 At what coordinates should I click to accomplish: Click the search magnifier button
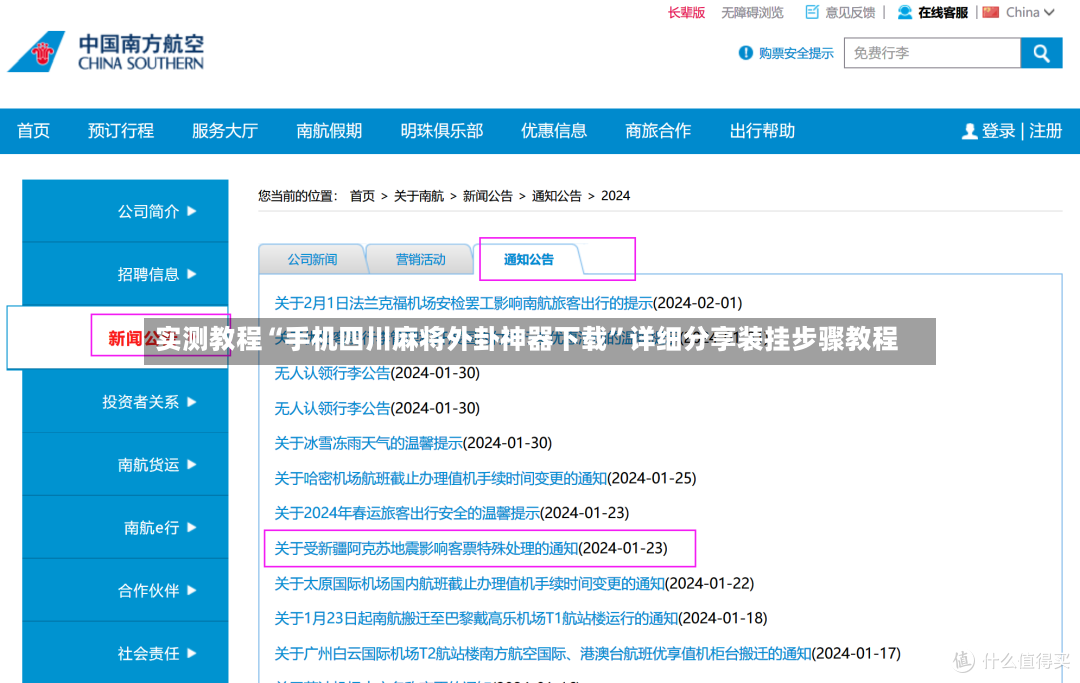(1041, 53)
